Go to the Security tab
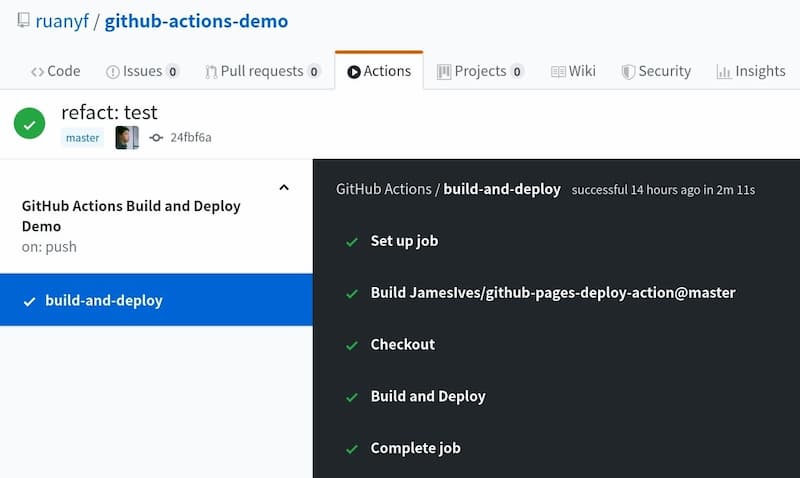The height and width of the screenshot is (478, 800). pyautogui.click(x=656, y=71)
